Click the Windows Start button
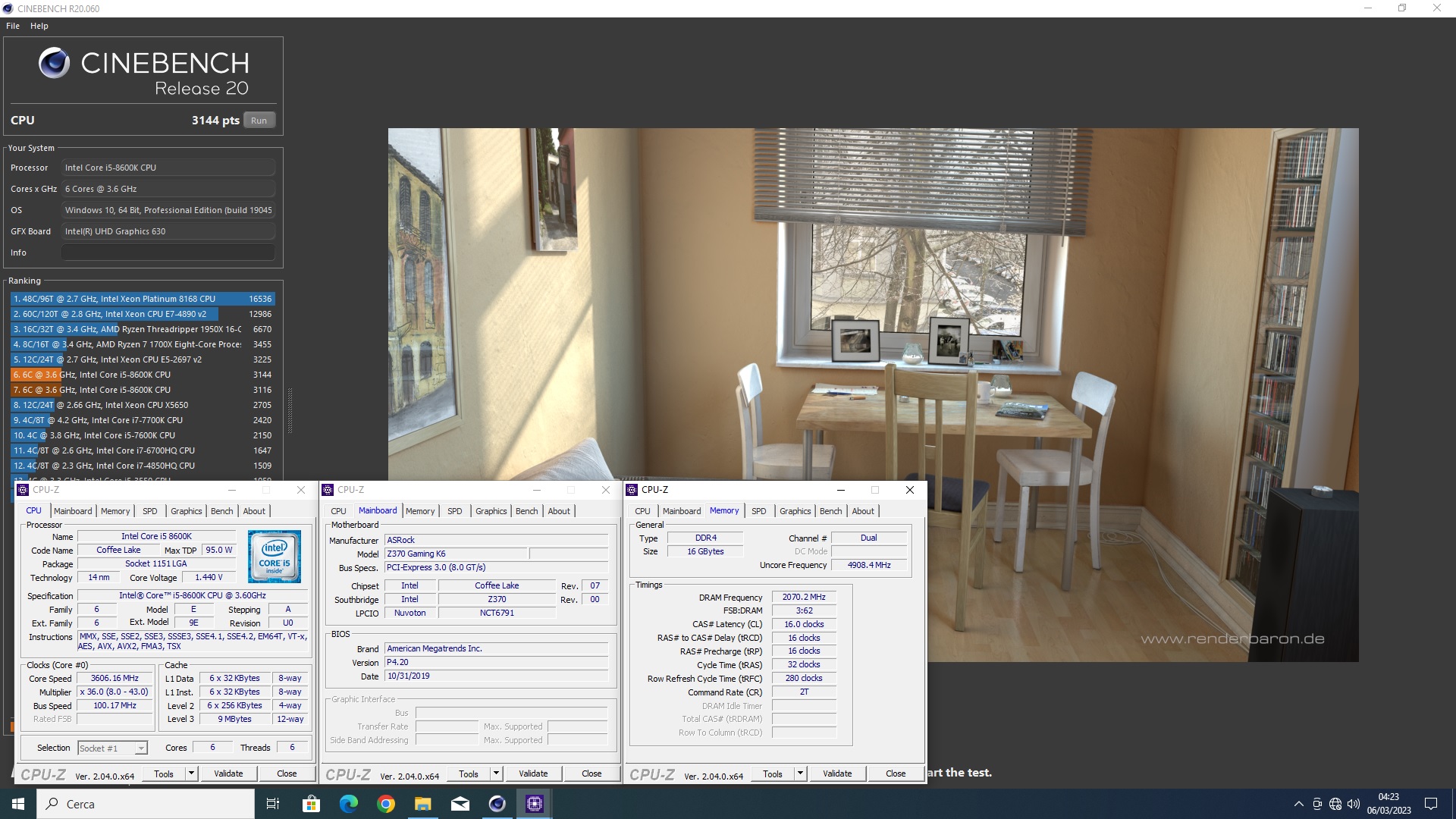The height and width of the screenshot is (819, 1456). (18, 804)
